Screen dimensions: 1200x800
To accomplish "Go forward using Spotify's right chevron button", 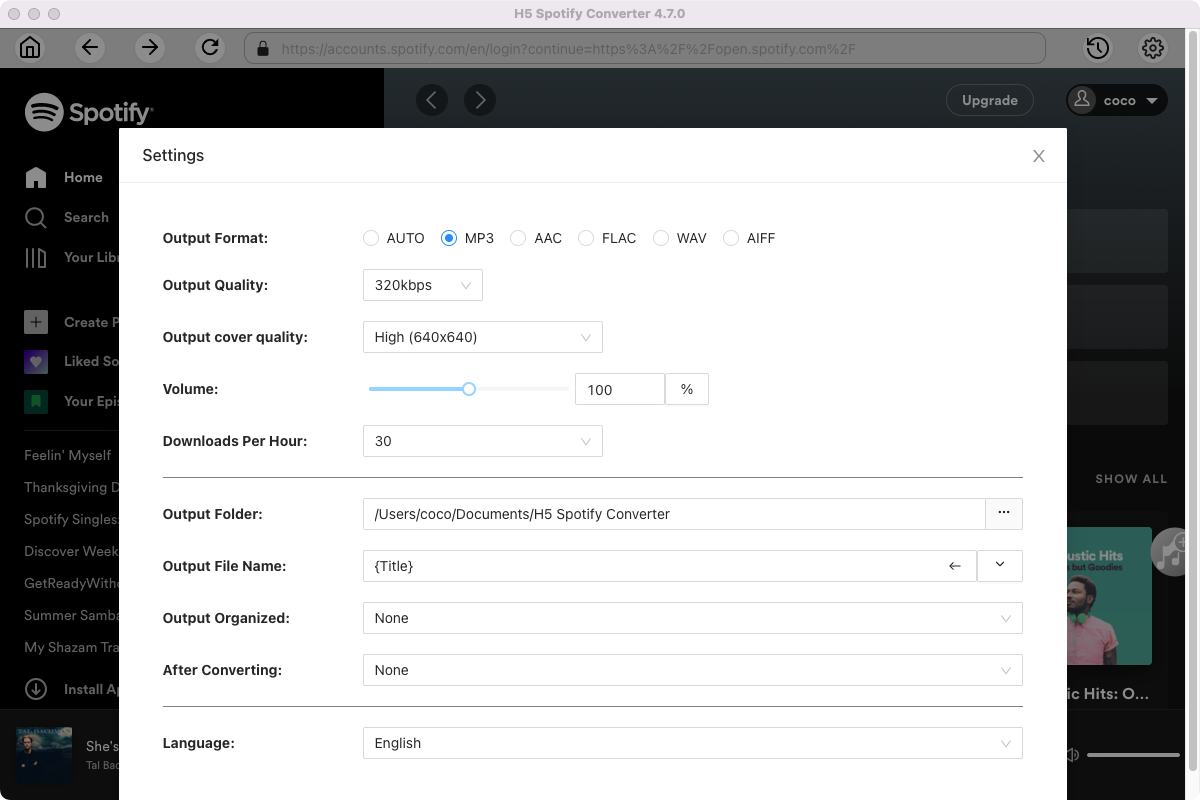I will pyautogui.click(x=480, y=100).
